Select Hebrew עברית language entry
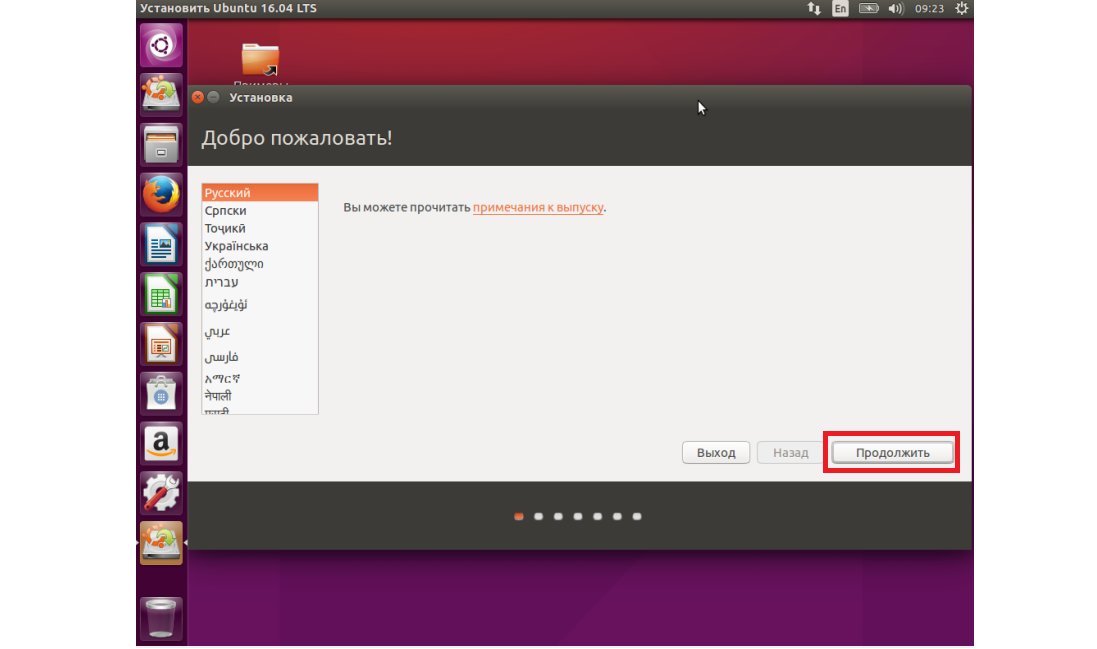1097x649 pixels. (x=260, y=282)
